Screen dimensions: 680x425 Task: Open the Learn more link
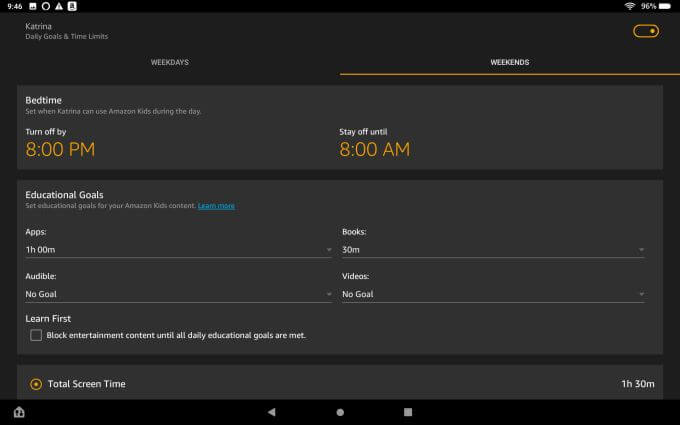[x=216, y=206]
